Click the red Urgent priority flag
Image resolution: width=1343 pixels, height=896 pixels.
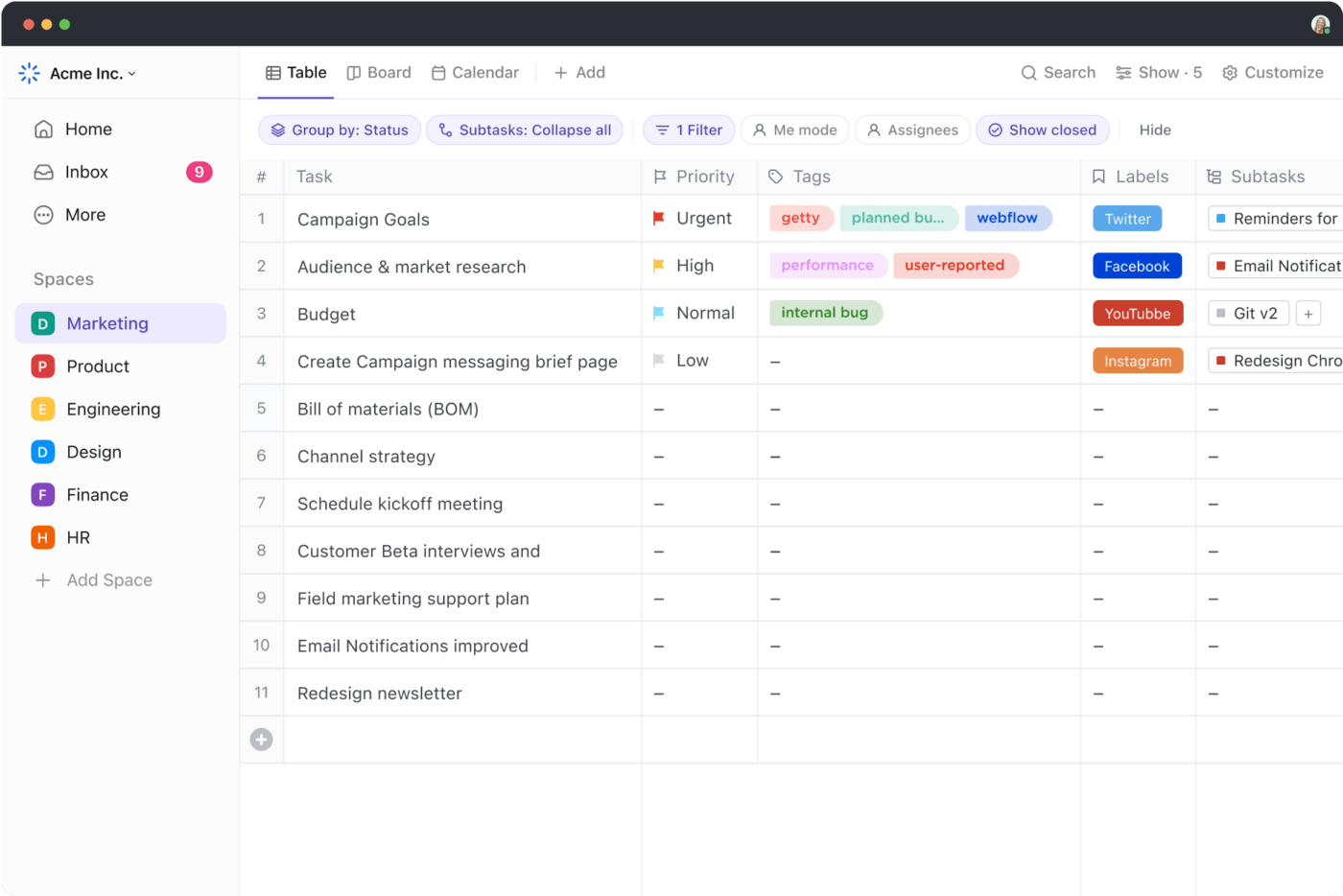tap(659, 219)
